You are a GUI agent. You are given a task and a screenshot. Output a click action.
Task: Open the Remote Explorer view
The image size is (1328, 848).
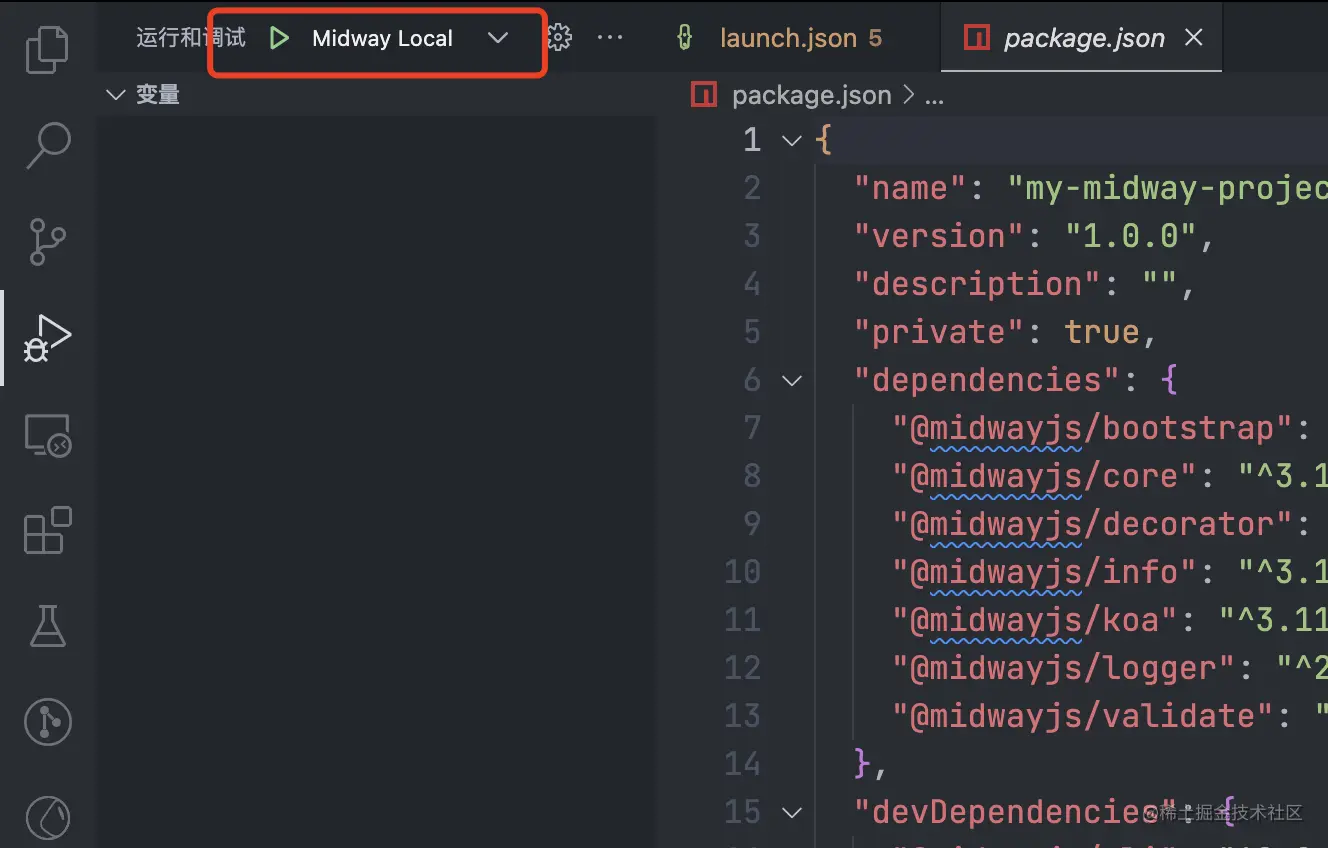coord(47,435)
